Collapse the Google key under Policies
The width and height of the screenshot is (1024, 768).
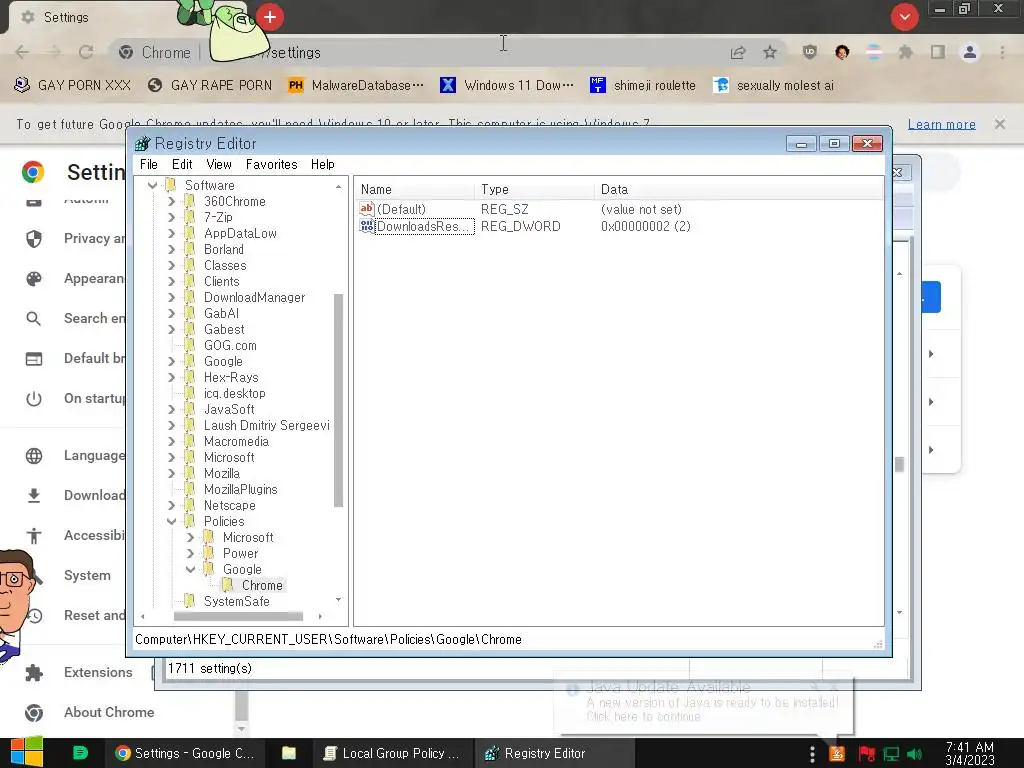190,569
